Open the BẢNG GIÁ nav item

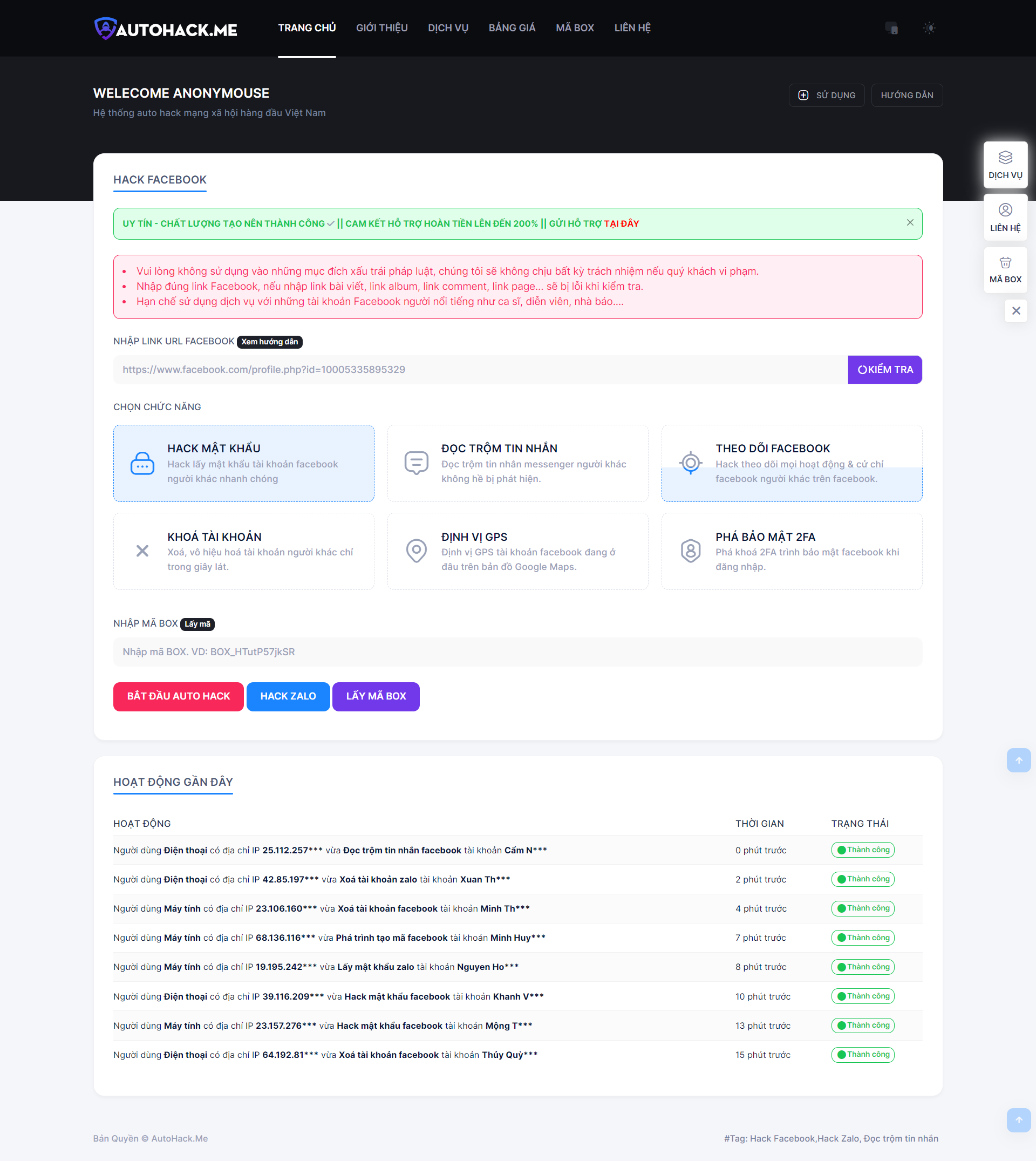[x=512, y=28]
